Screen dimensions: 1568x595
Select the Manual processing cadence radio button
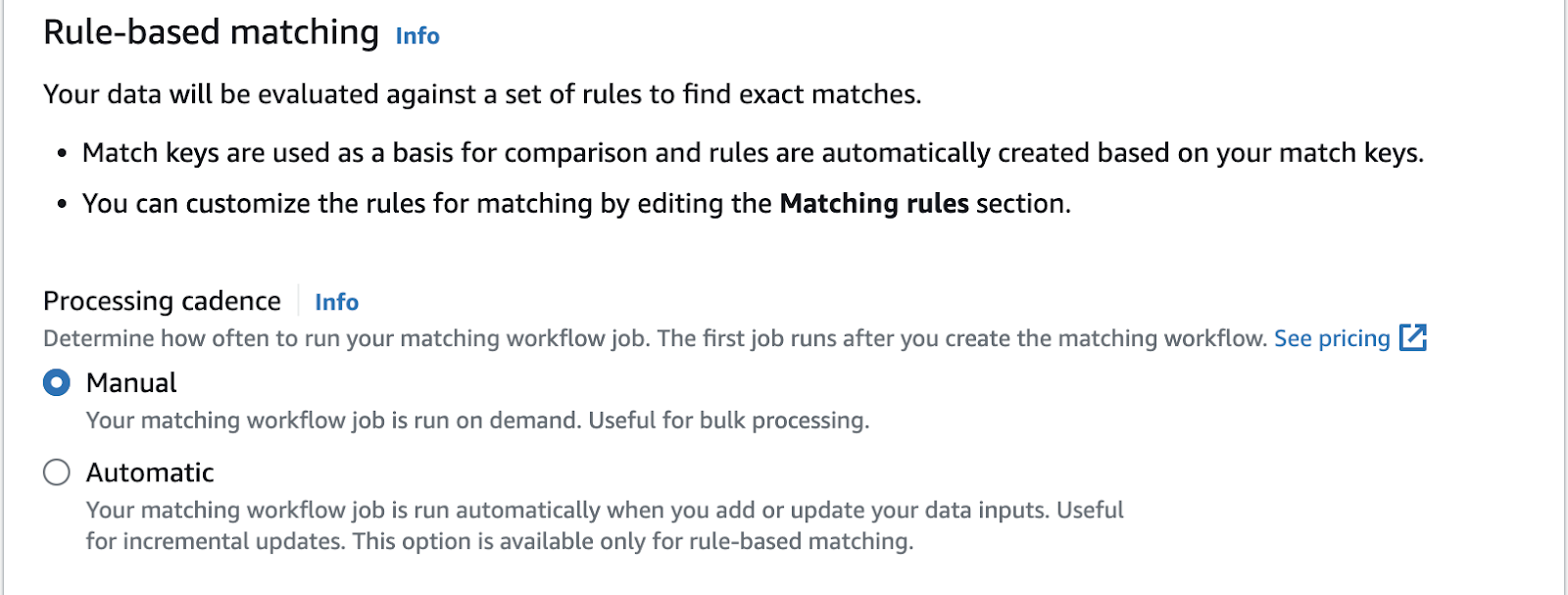coord(57,382)
